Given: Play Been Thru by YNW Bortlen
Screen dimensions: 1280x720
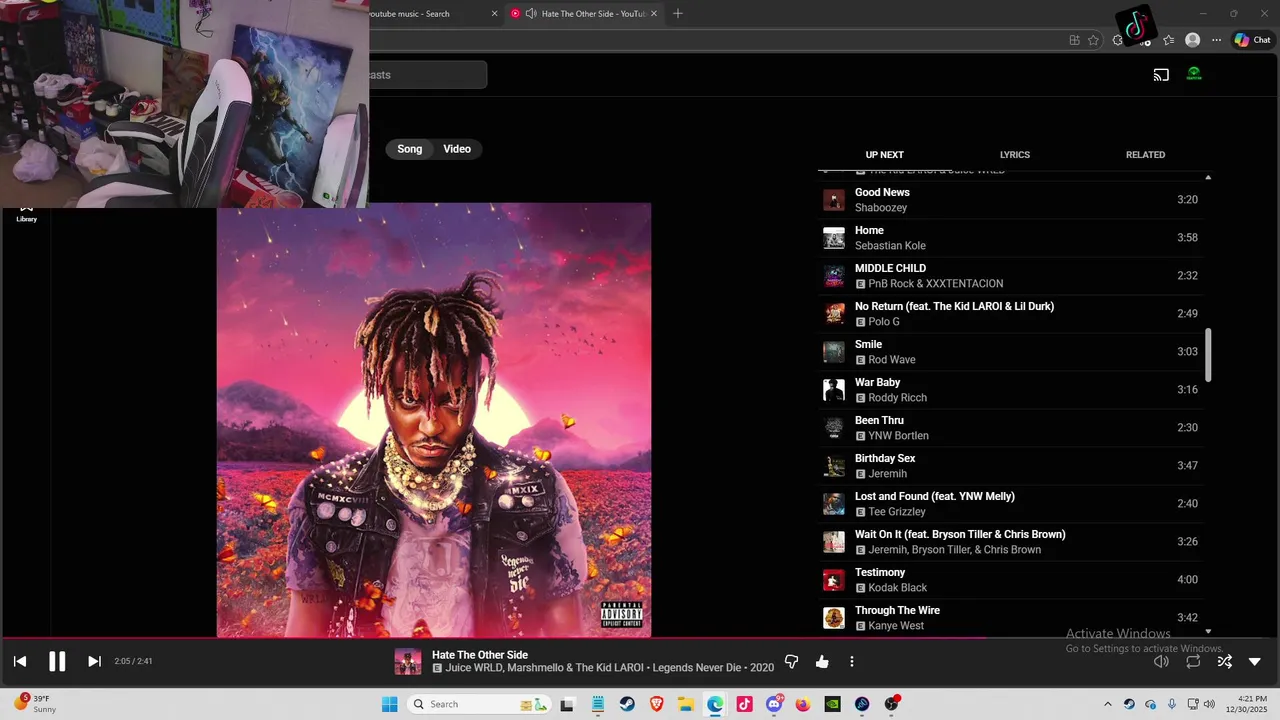Looking at the screenshot, I should click(1010, 428).
